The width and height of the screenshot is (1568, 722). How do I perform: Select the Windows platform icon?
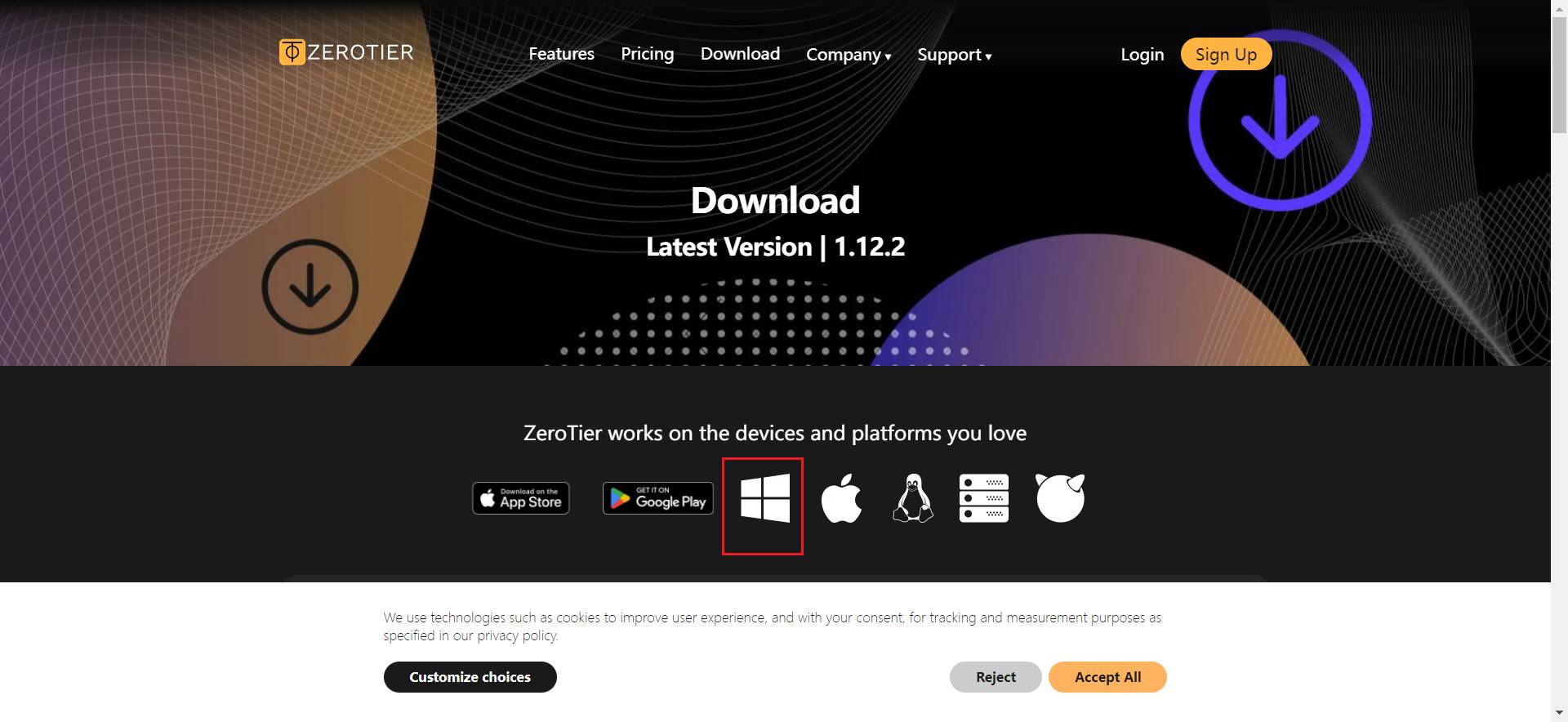pyautogui.click(x=765, y=498)
